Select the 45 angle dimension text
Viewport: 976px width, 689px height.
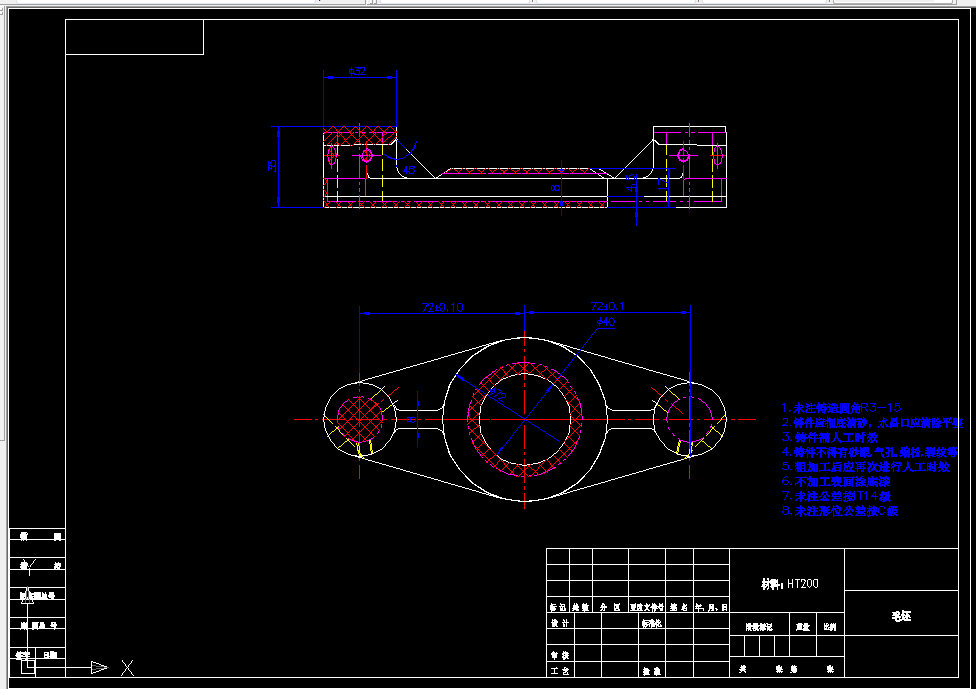[409, 169]
